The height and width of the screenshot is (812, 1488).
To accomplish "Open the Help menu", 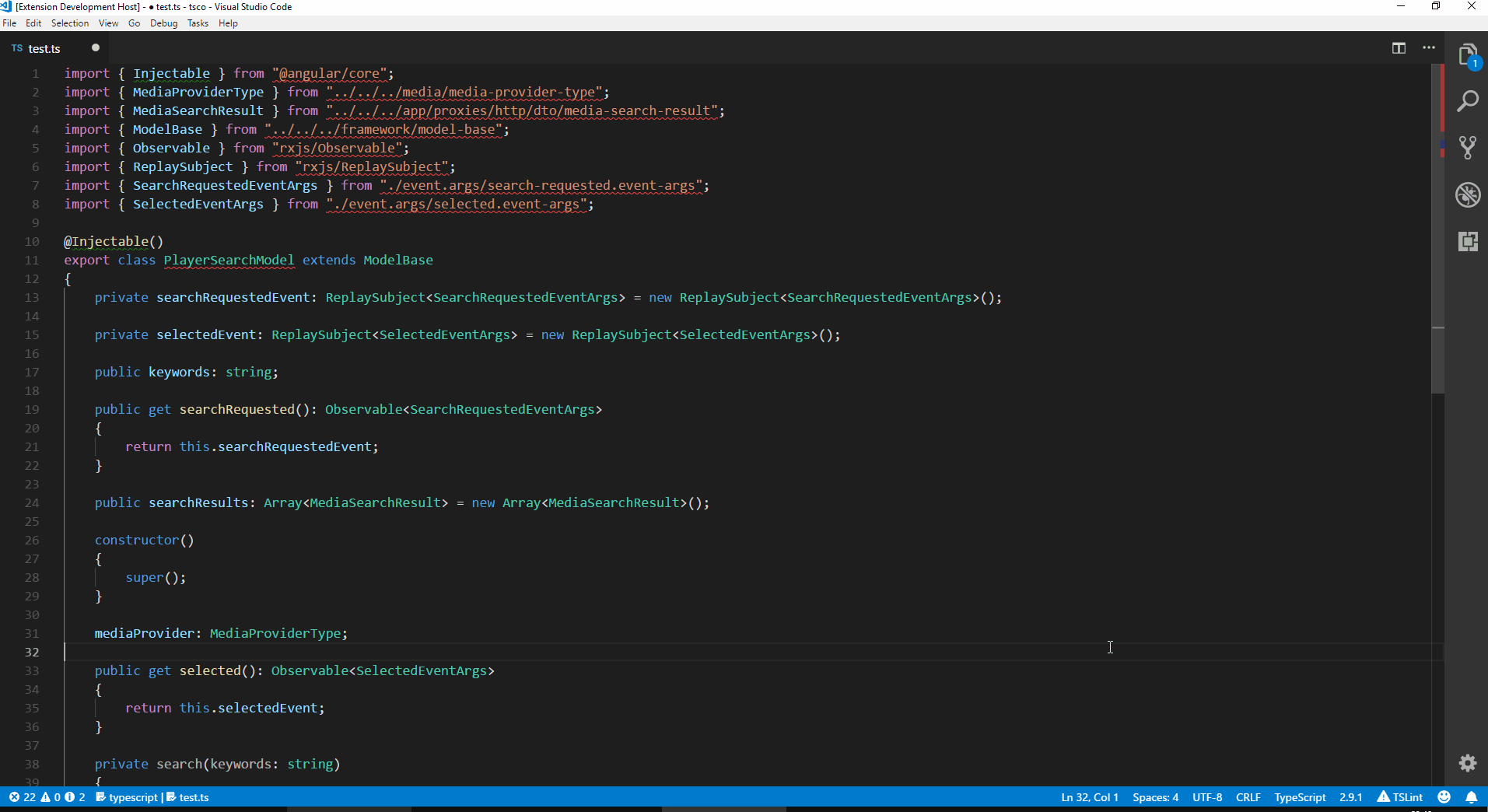I will (x=228, y=23).
